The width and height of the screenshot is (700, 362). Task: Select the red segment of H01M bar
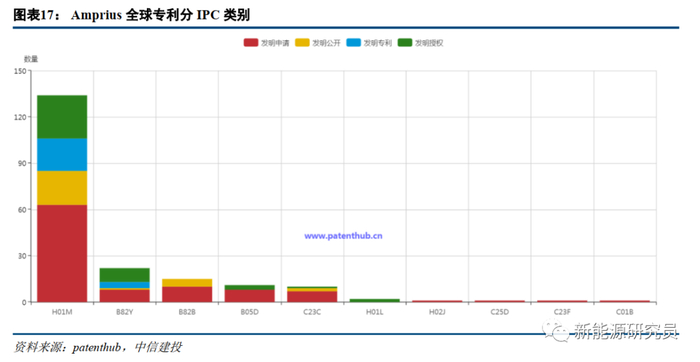[x=62, y=254]
